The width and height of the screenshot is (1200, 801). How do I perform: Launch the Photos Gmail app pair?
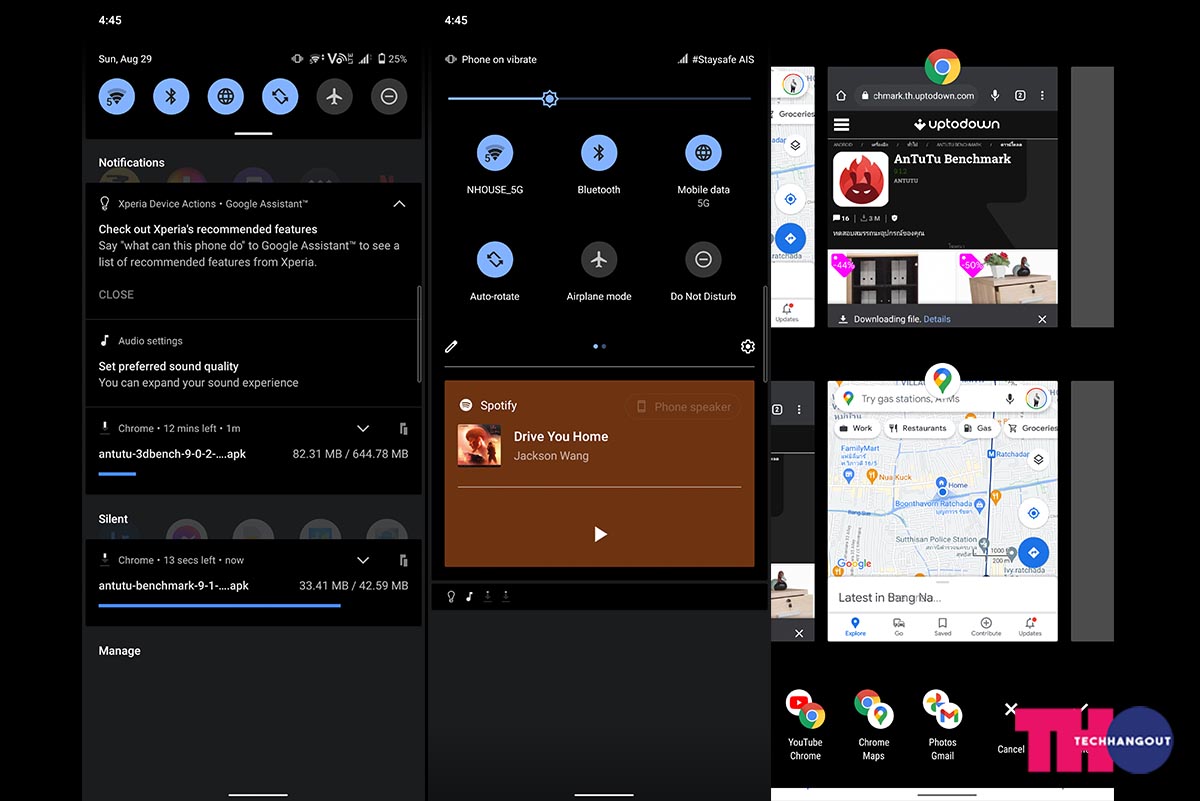tap(942, 725)
